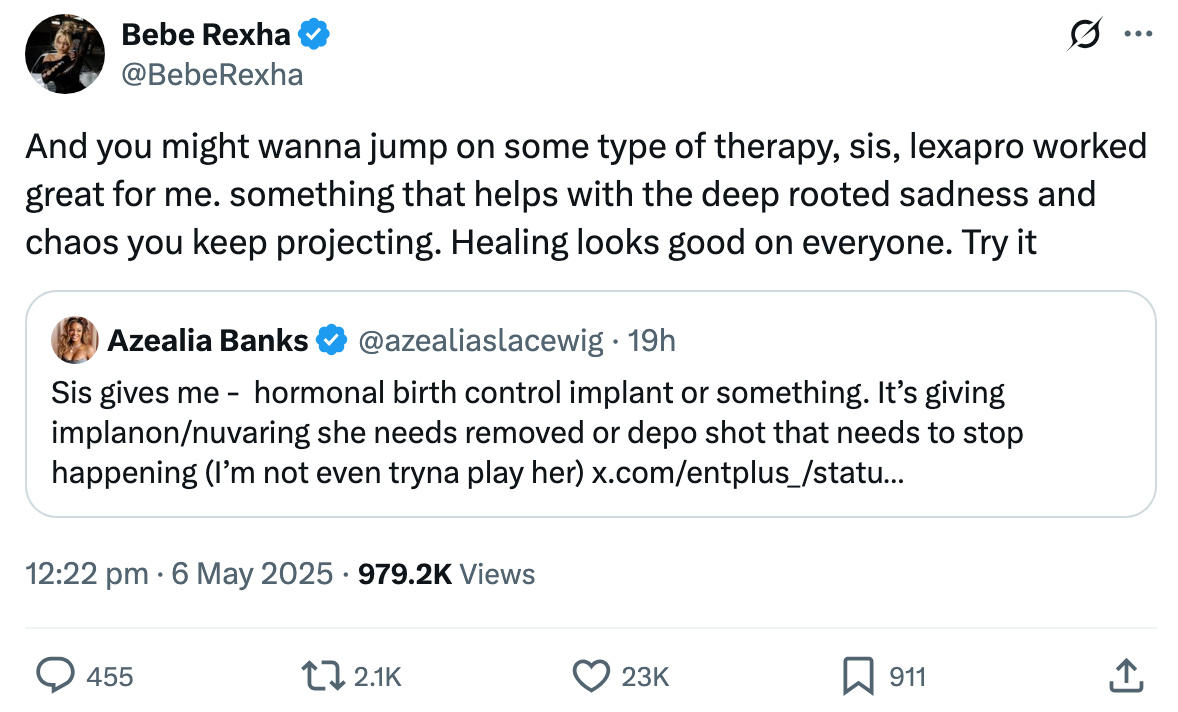
Task: Select Bebe Rexha's verified badge
Action: pos(314,33)
